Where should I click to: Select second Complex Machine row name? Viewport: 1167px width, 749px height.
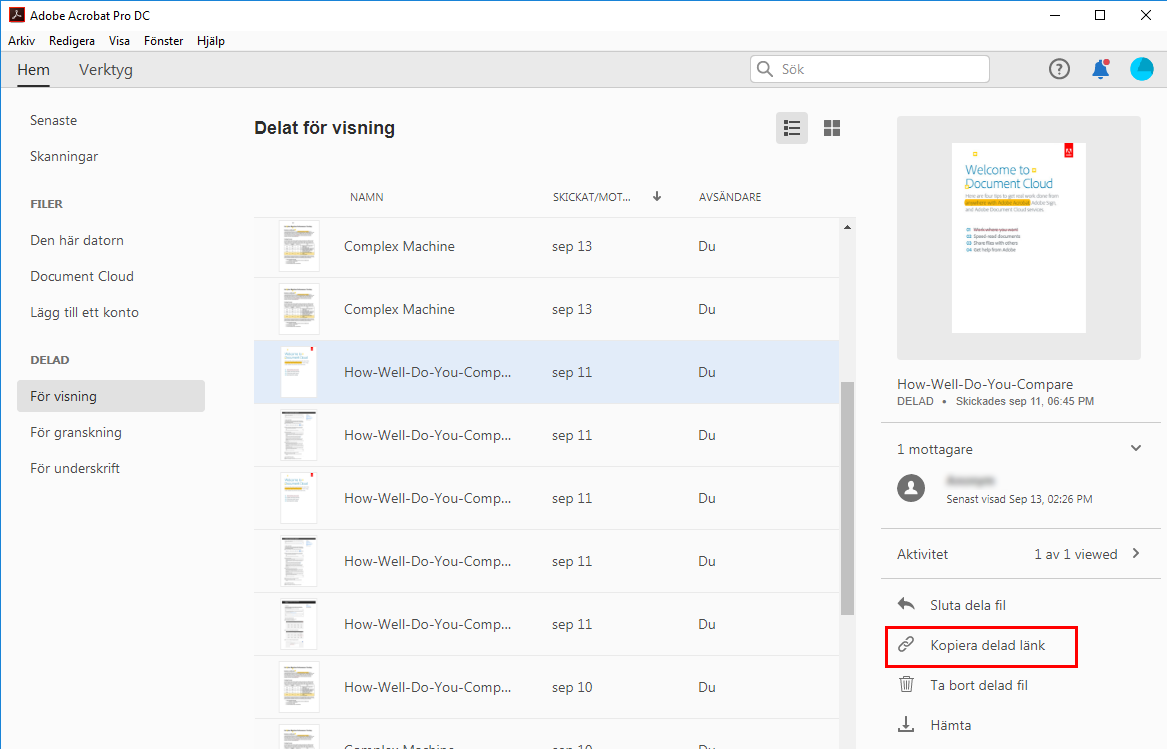(399, 309)
